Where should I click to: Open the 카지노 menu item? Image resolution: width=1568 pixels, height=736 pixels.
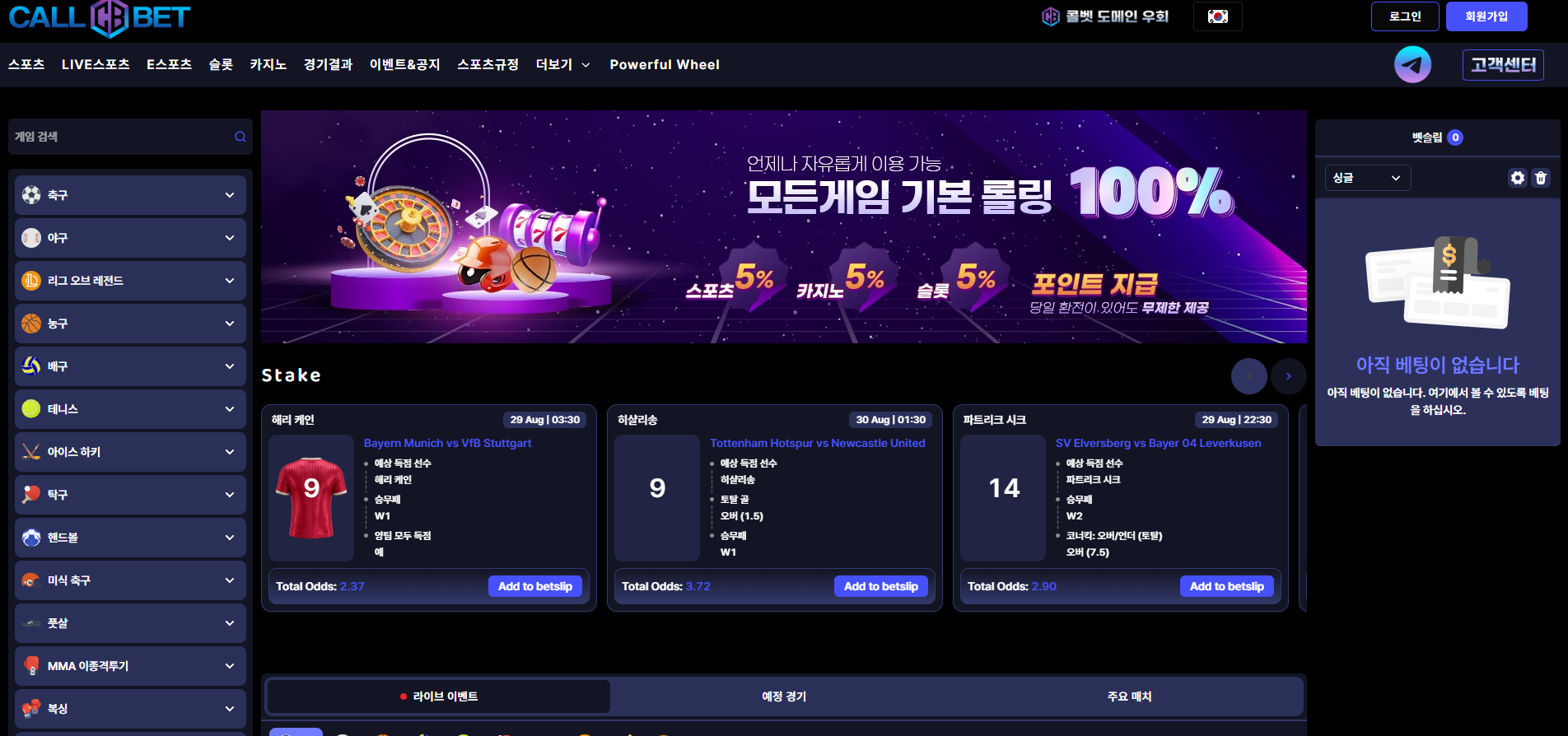click(x=268, y=64)
